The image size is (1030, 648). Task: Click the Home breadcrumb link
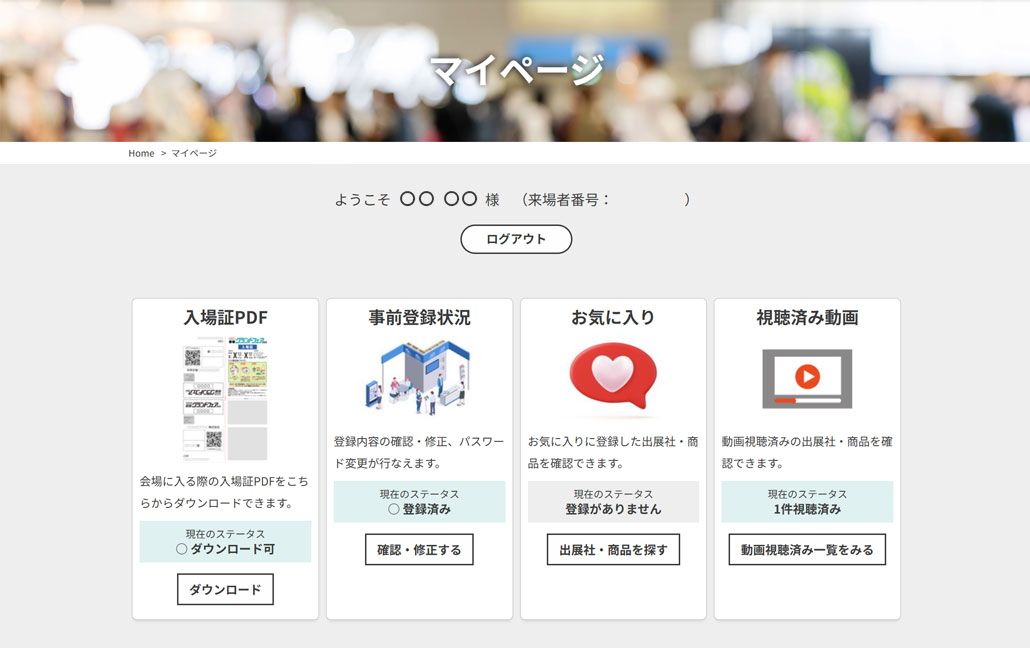(141, 153)
